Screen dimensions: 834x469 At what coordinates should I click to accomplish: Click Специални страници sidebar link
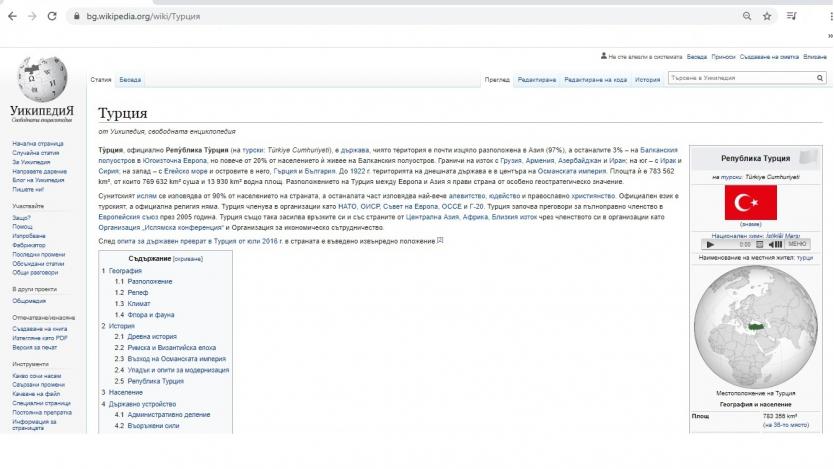41,403
